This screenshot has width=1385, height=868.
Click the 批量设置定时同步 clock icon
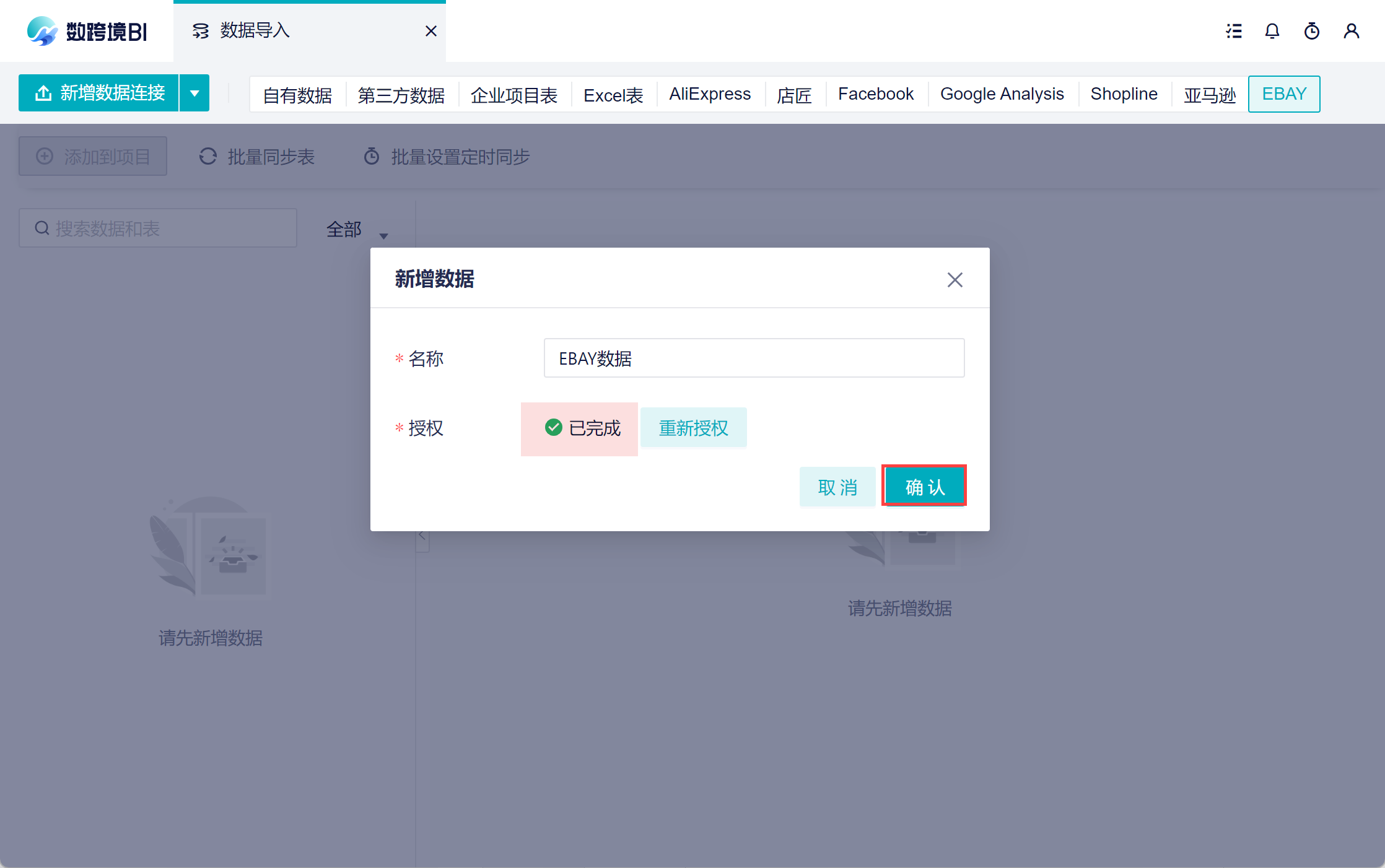click(372, 157)
